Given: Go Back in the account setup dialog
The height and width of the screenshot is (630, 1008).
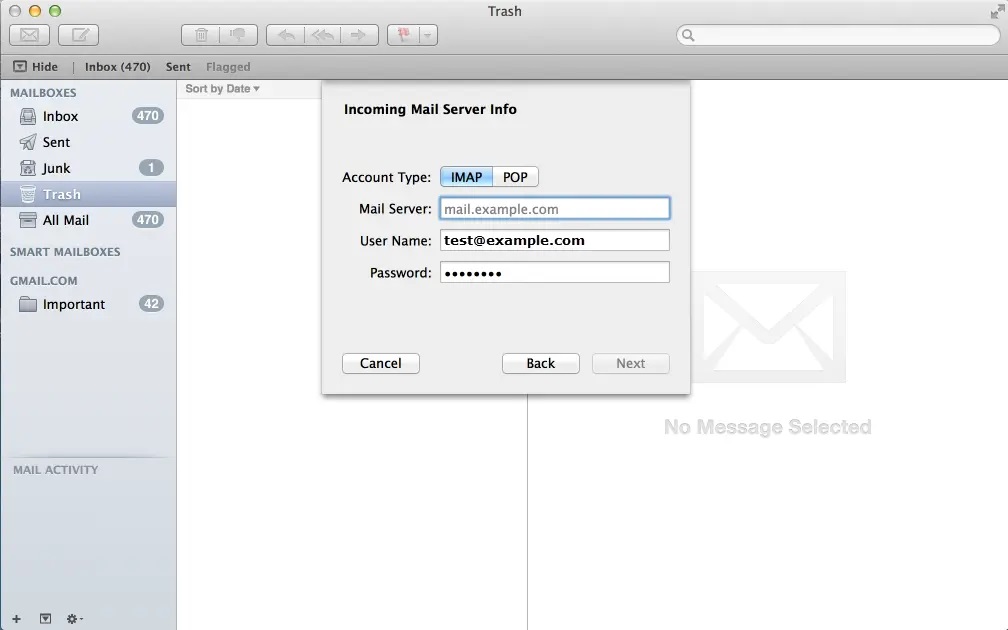Looking at the screenshot, I should (540, 363).
